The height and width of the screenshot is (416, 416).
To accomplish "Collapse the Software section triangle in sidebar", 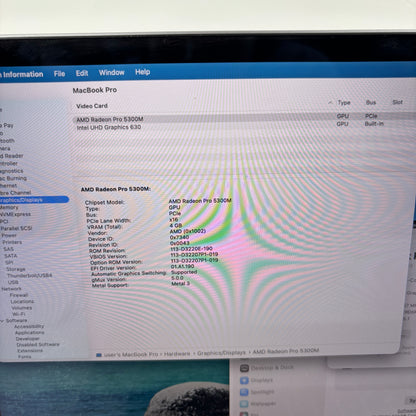I will [2, 321].
